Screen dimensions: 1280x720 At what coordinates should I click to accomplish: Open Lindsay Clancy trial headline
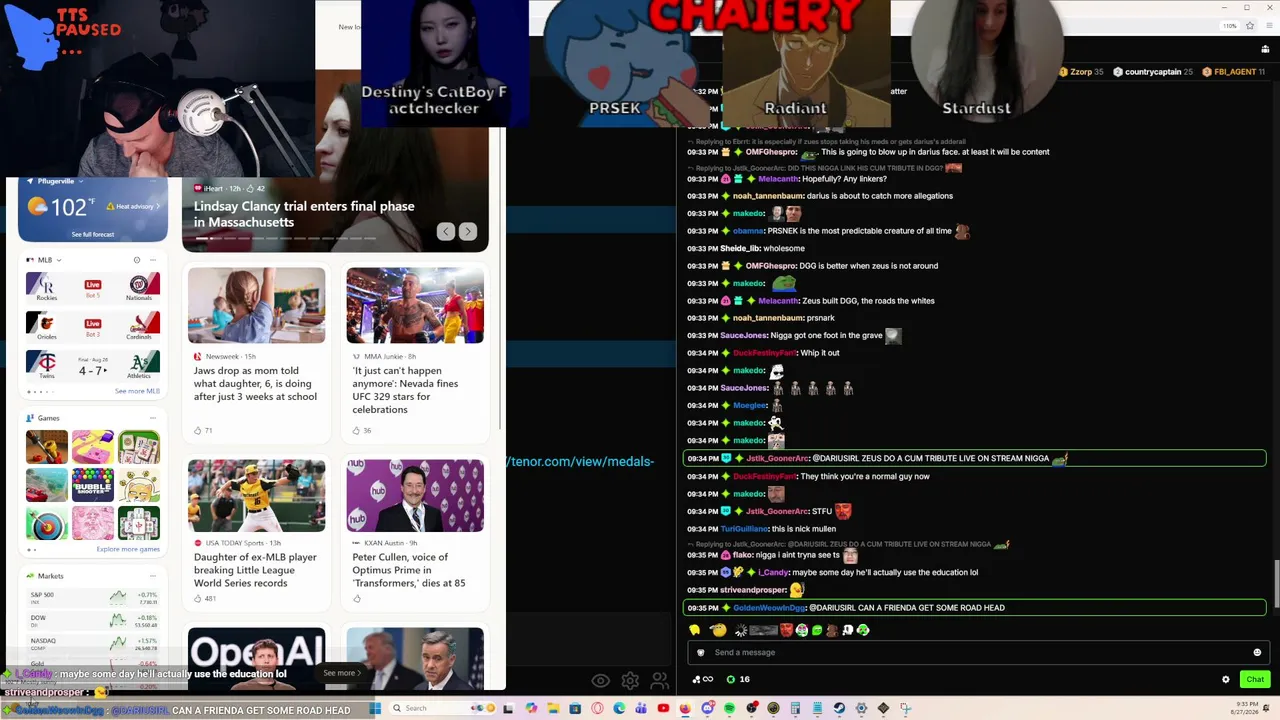tap(304, 214)
